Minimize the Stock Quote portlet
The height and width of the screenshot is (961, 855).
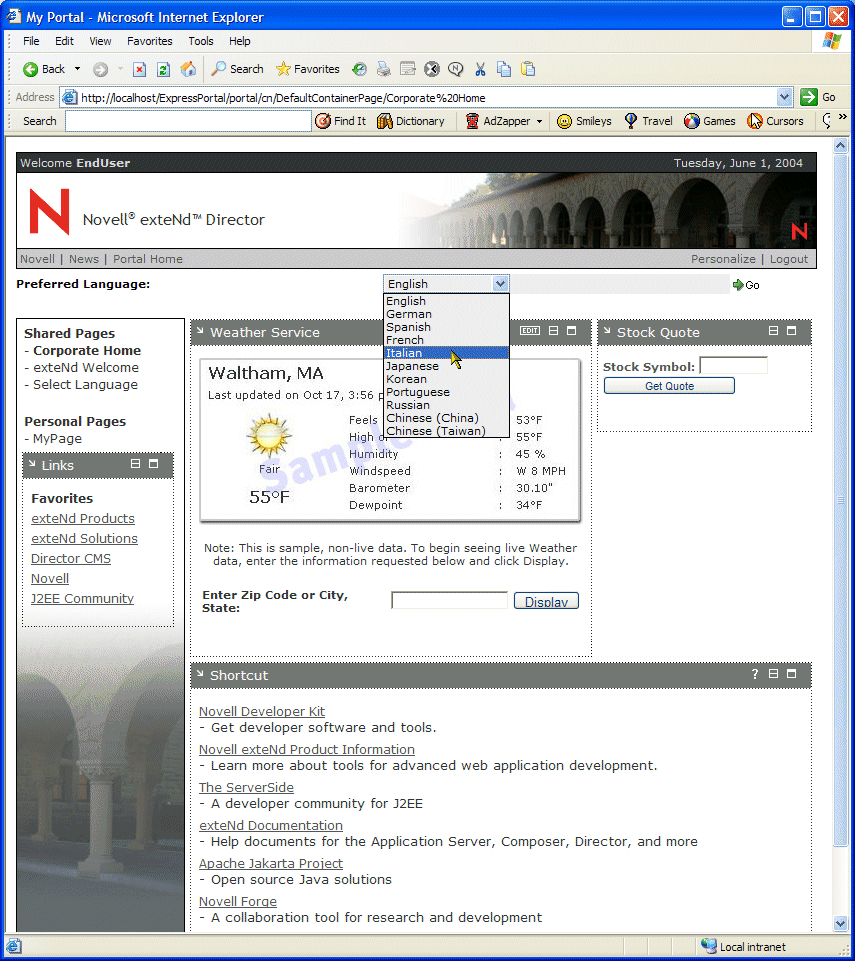(773, 331)
